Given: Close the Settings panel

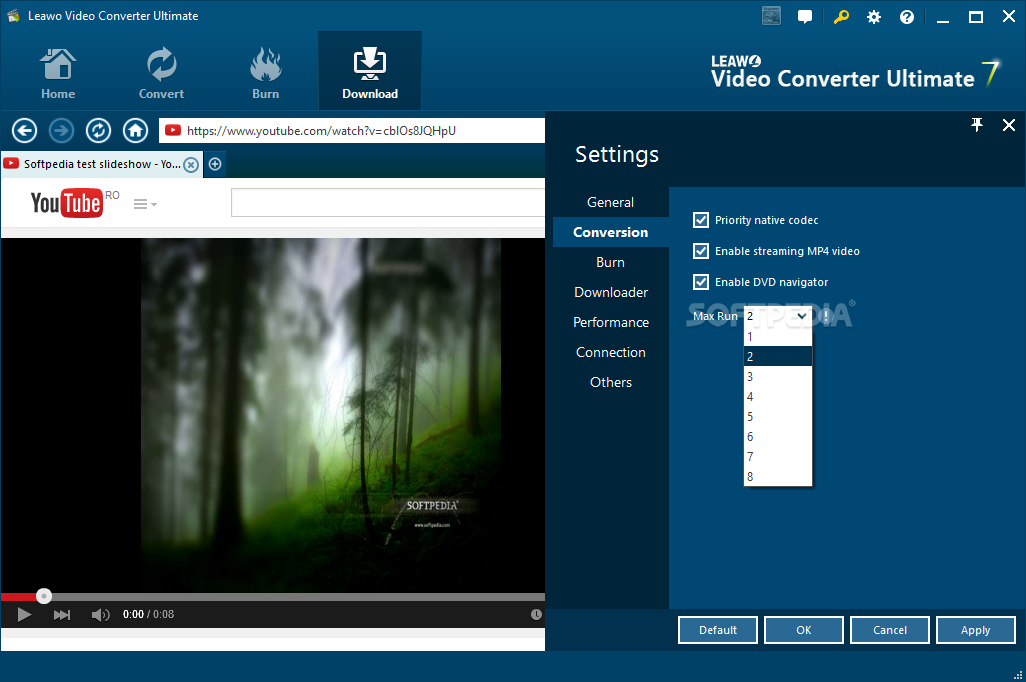Looking at the screenshot, I should click(1009, 124).
